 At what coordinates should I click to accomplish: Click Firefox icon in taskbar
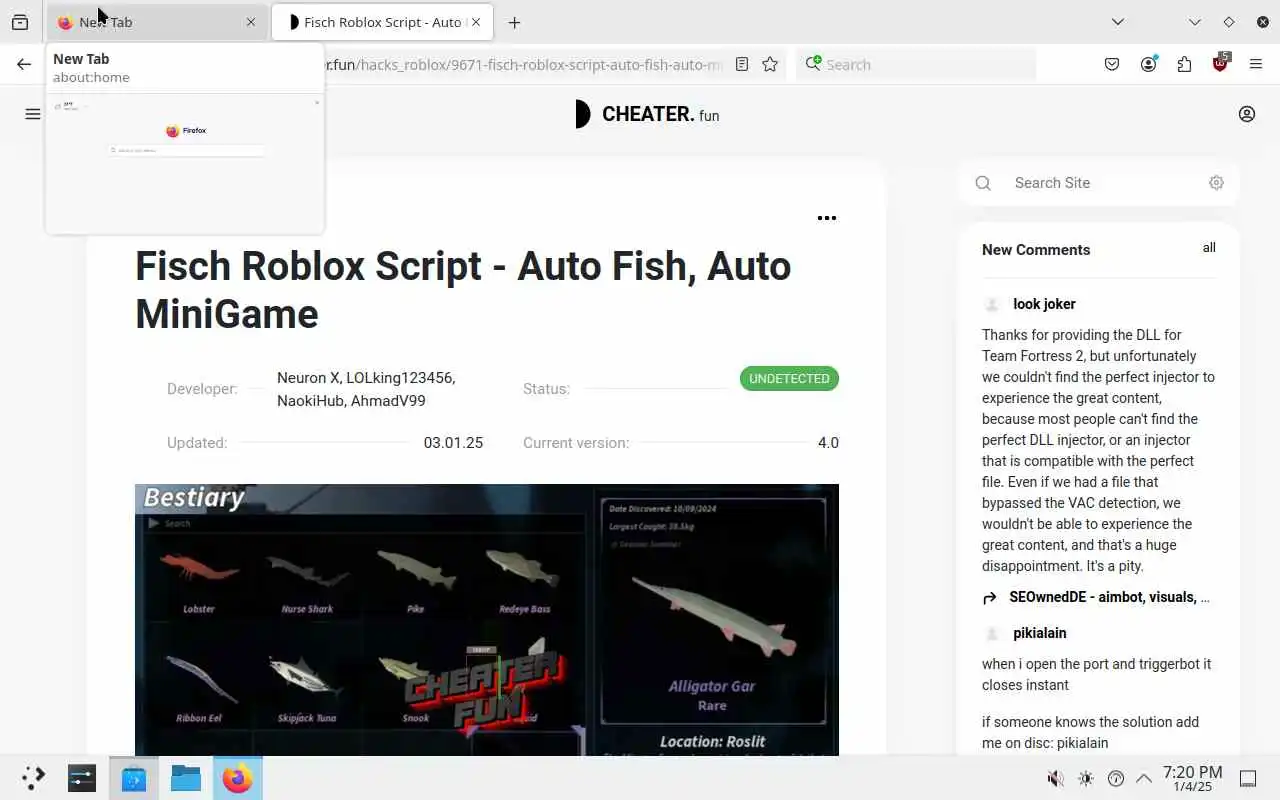[x=237, y=778]
